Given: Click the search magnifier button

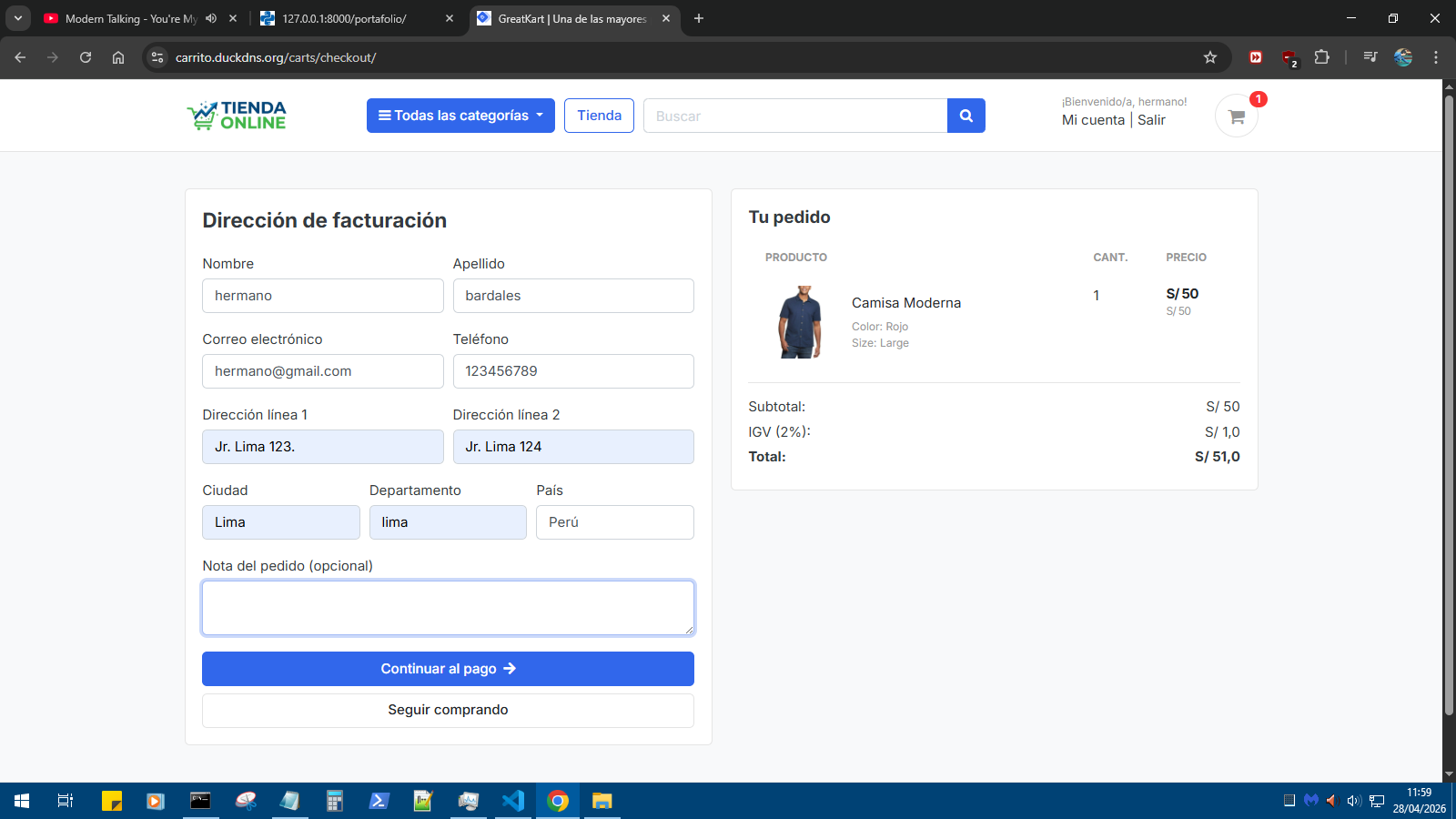Looking at the screenshot, I should [966, 116].
